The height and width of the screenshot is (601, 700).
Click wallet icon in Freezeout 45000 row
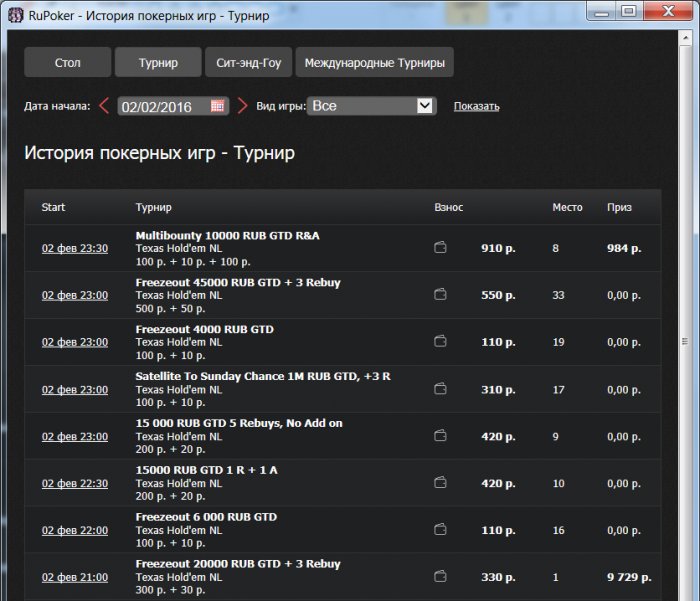440,294
